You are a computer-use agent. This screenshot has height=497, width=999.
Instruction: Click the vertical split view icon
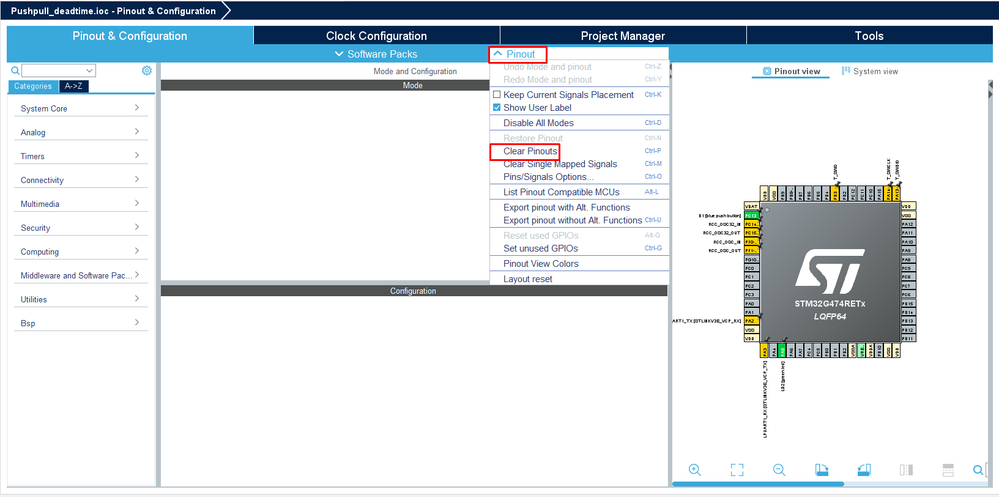pos(906,470)
